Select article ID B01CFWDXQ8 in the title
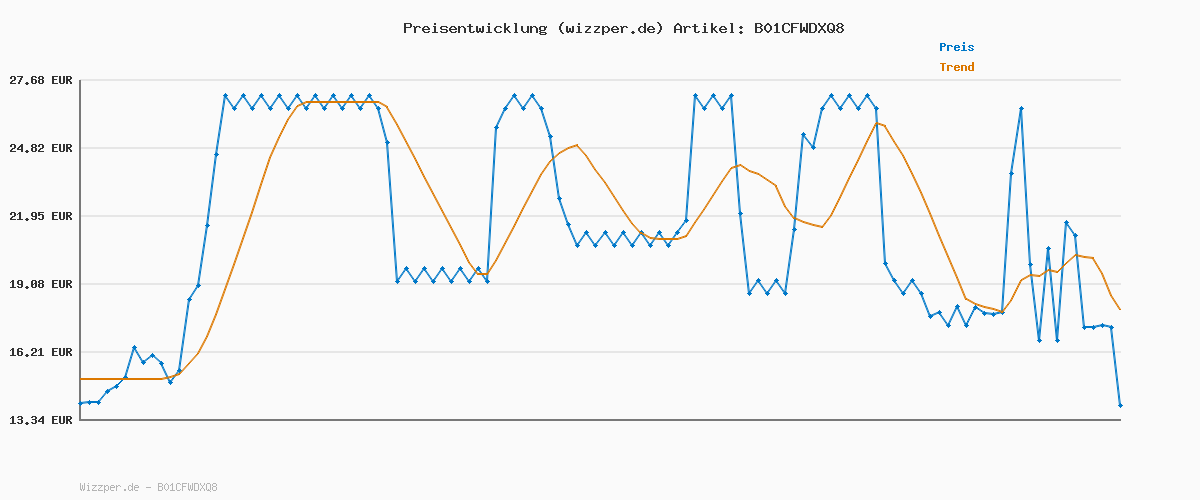The width and height of the screenshot is (1200, 500). [x=798, y=28]
